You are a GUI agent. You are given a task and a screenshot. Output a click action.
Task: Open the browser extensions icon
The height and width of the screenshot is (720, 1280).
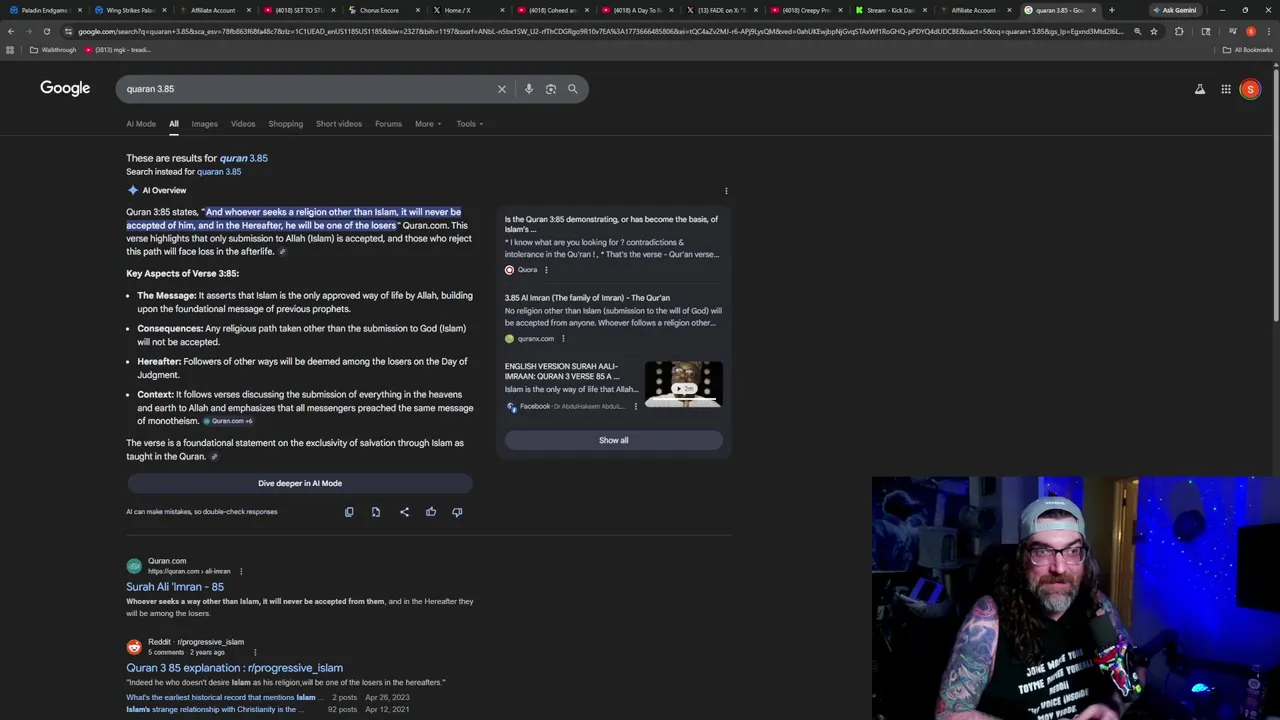(1179, 31)
